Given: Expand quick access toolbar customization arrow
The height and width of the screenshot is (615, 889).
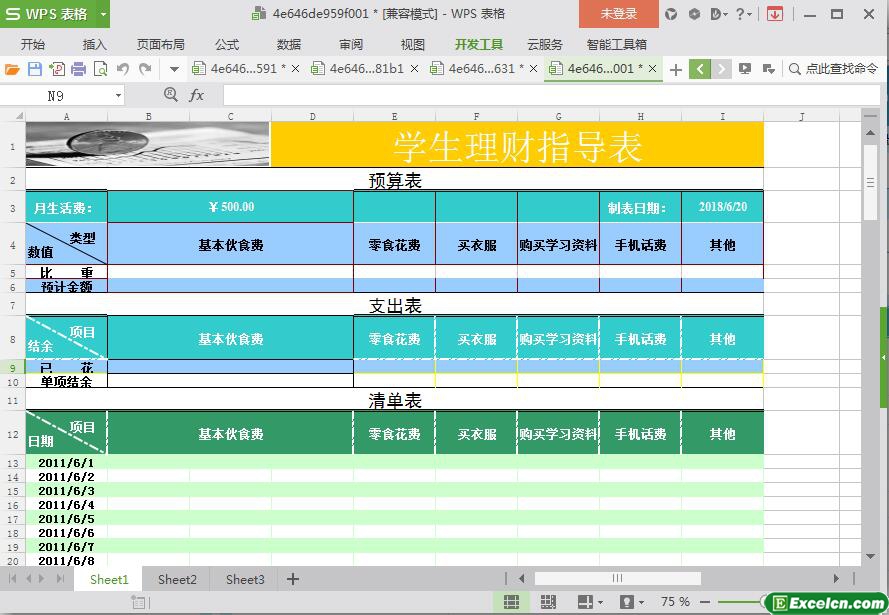Looking at the screenshot, I should [x=174, y=69].
